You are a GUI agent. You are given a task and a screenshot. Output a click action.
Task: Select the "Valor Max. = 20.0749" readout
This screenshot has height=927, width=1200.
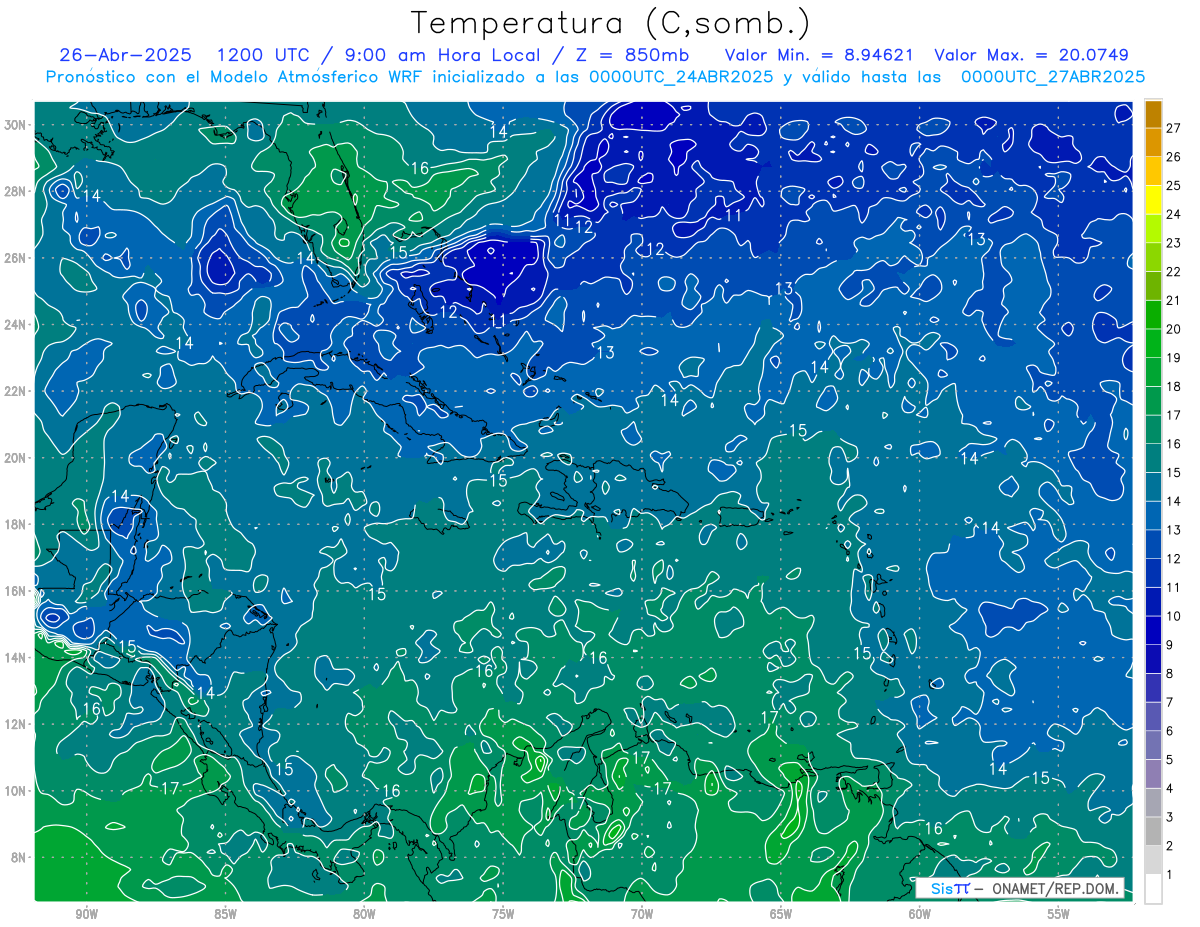click(x=1030, y=55)
